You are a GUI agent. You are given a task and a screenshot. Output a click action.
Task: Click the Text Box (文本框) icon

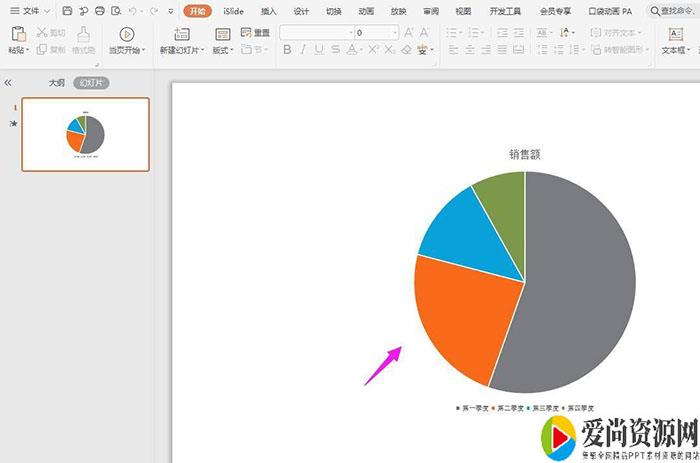674,34
